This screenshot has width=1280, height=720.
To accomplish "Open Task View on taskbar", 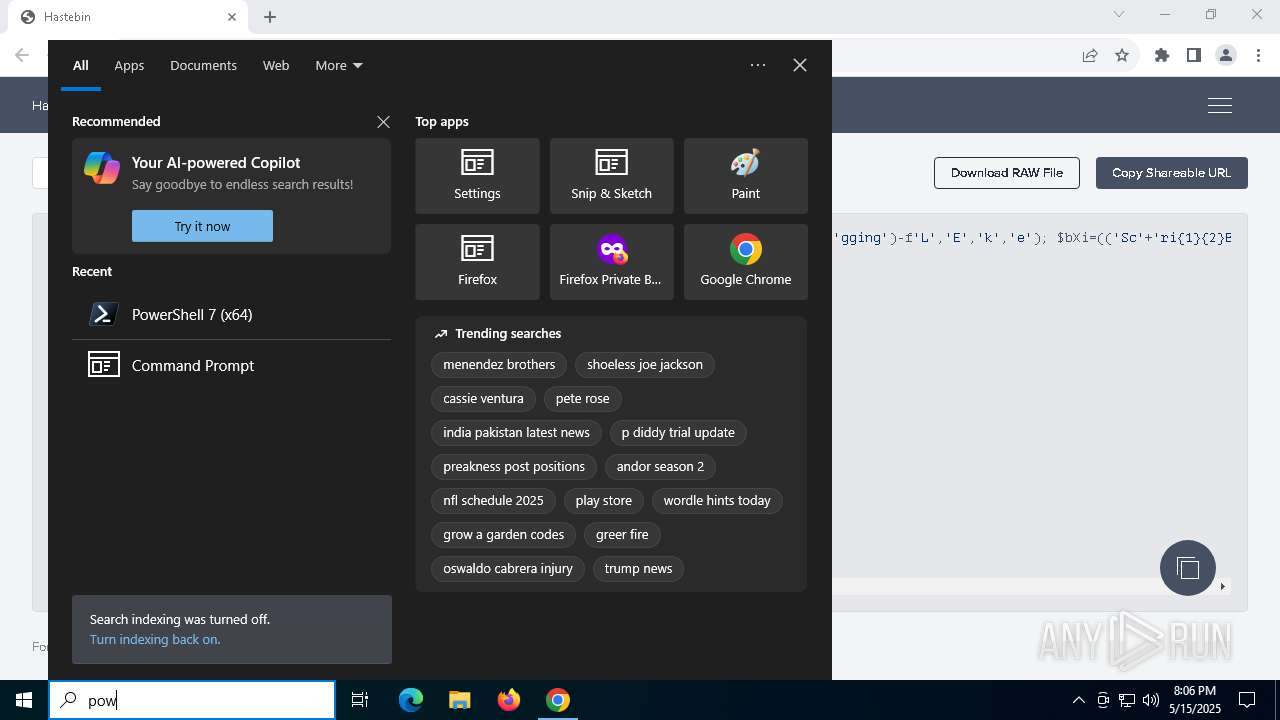I will (360, 700).
